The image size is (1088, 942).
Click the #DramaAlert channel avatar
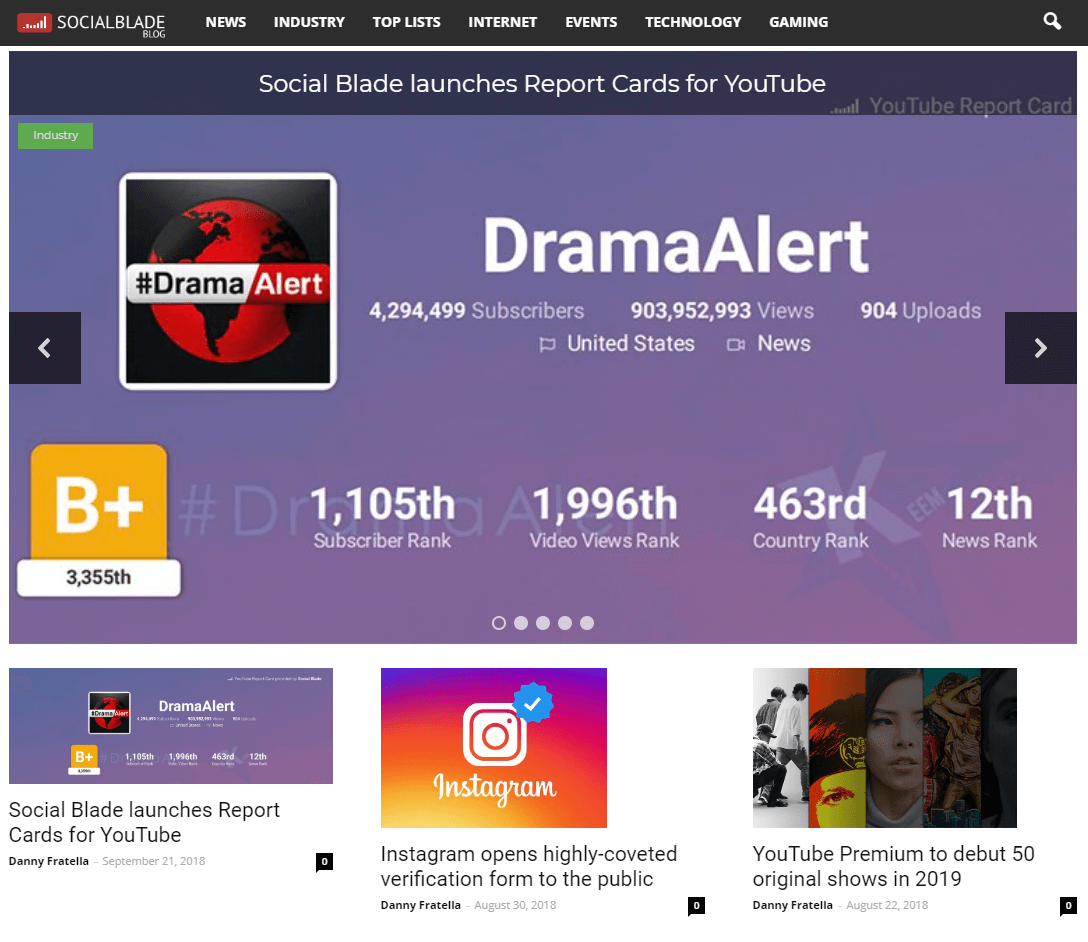(x=228, y=281)
